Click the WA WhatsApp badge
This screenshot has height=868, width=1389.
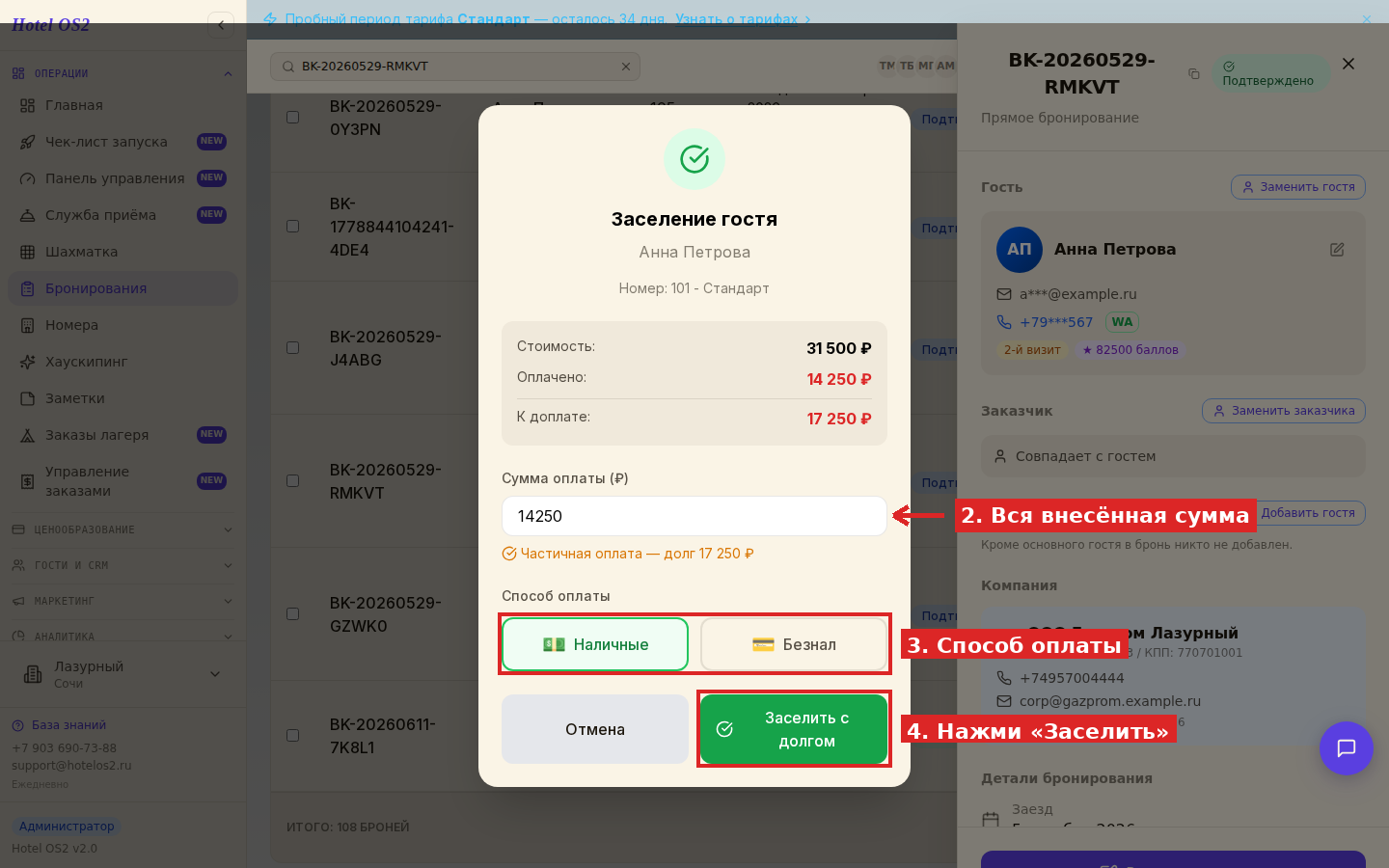click(1122, 322)
